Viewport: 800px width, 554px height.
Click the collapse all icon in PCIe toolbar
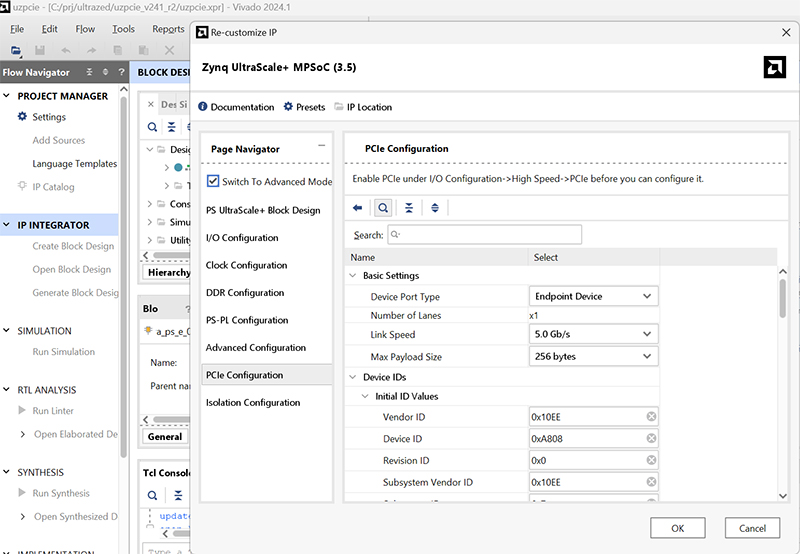click(x=409, y=208)
